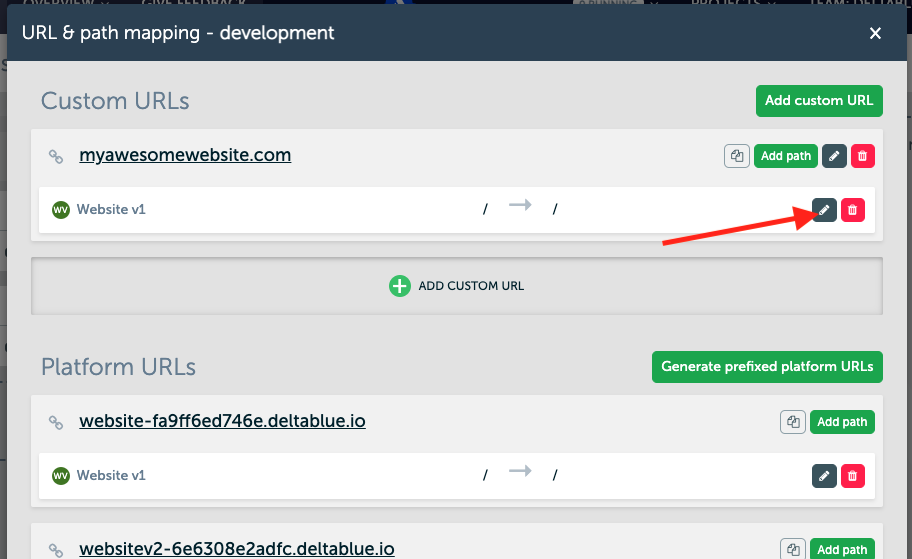Screen dimensions: 912x559
Task: Delete Website v1 path under website-fa9ff6ed746e.deltablue.io
Action: pos(852,476)
